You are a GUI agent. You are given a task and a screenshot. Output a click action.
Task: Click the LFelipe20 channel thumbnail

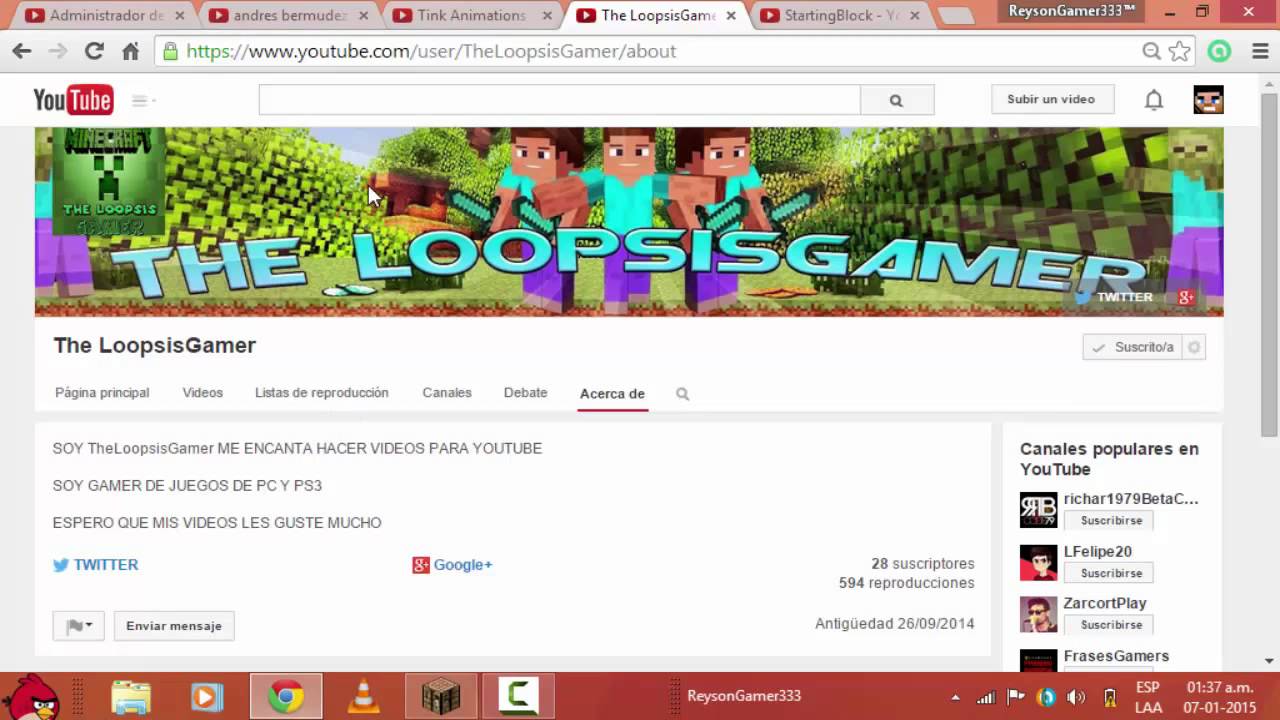[x=1038, y=562]
